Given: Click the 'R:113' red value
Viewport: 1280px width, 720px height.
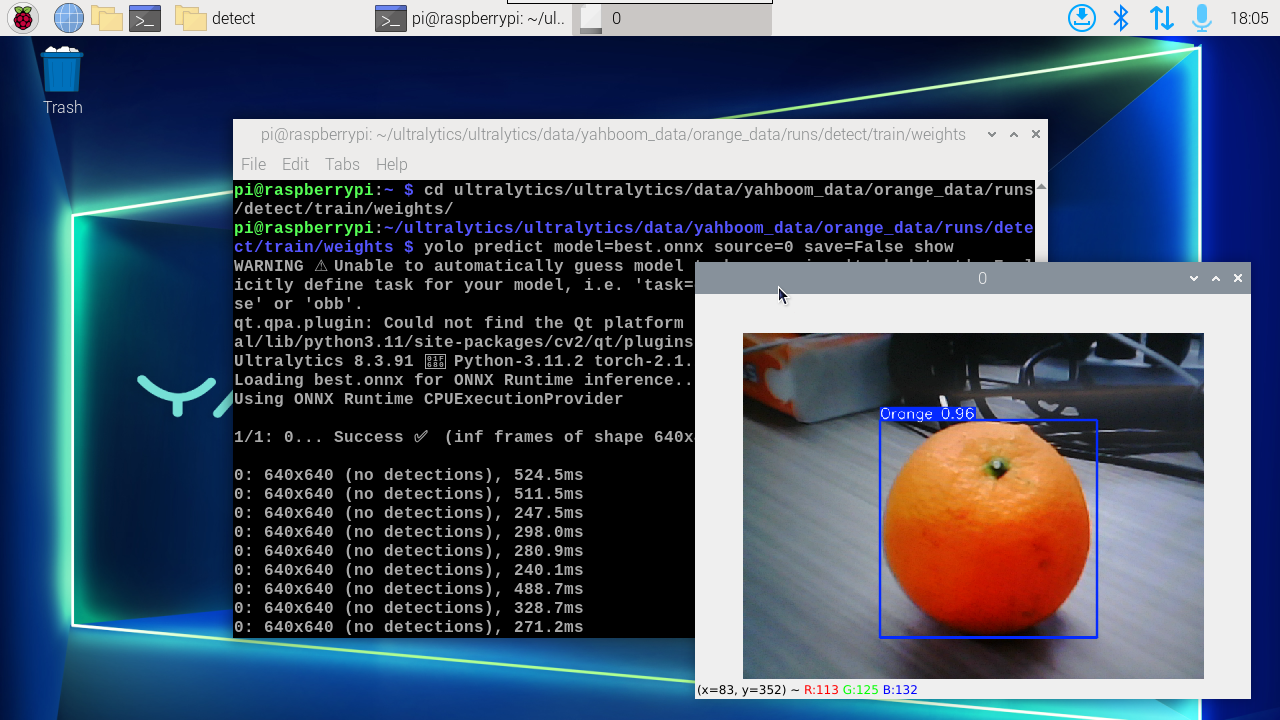Looking at the screenshot, I should pyautogui.click(x=821, y=690).
